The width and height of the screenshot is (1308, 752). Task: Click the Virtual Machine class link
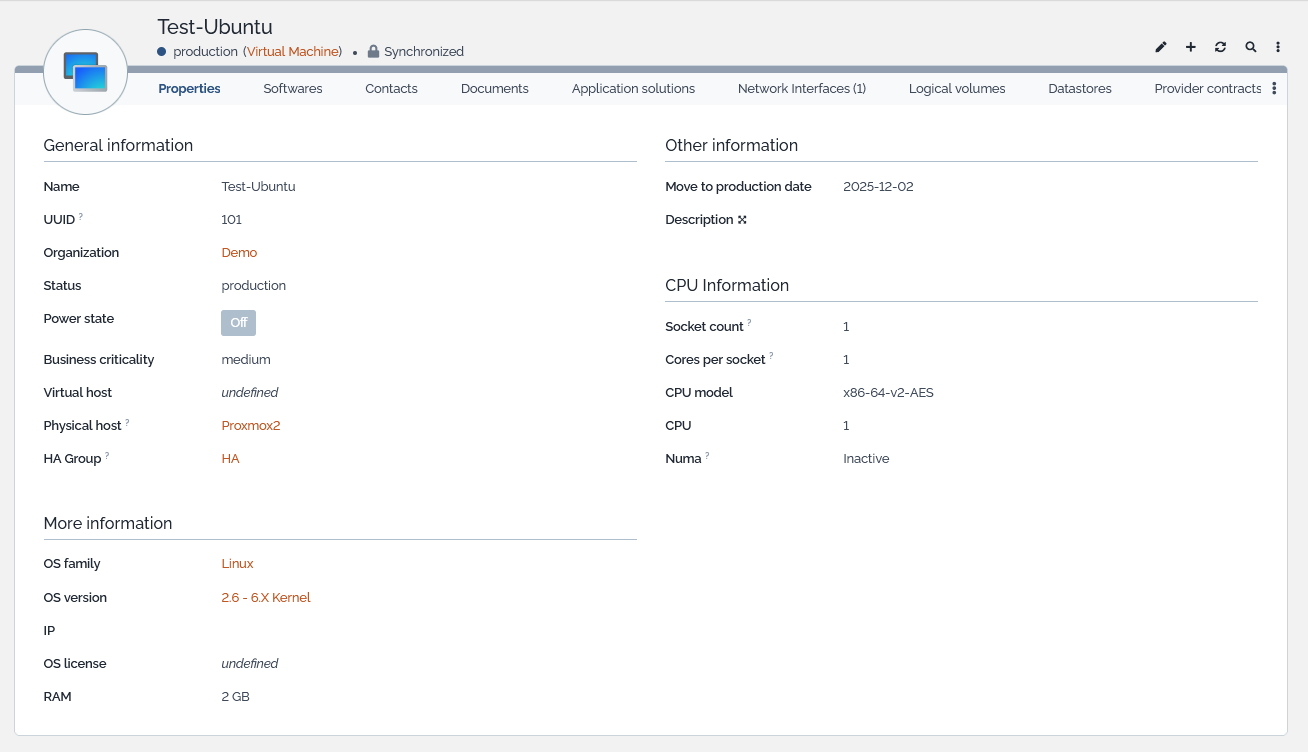pyautogui.click(x=293, y=51)
